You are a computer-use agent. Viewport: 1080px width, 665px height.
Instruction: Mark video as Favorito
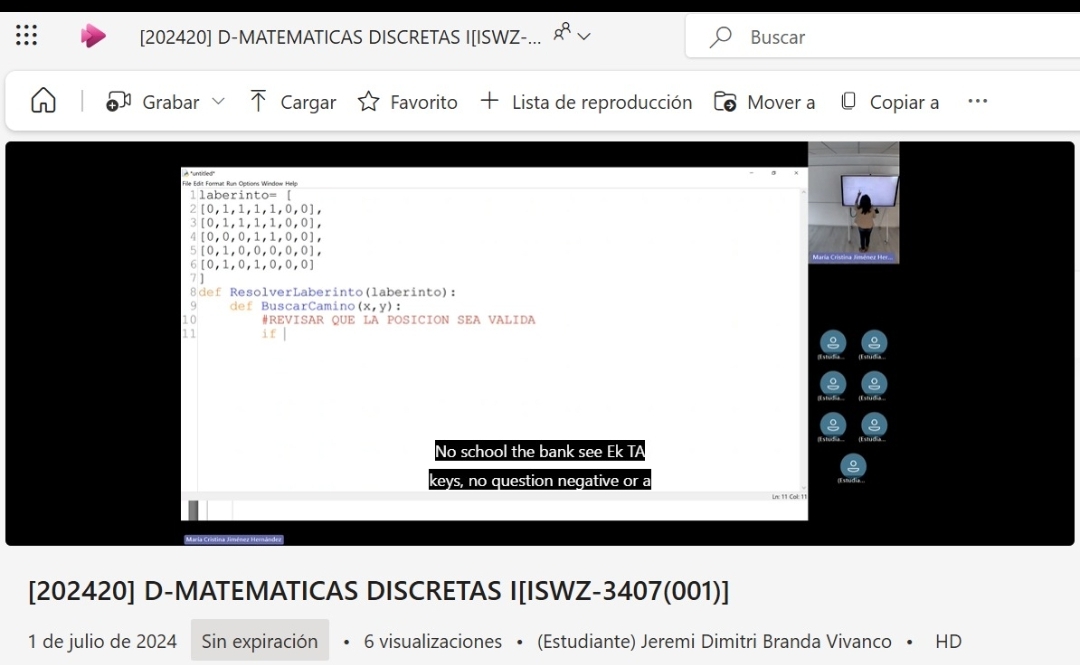[x=407, y=102]
